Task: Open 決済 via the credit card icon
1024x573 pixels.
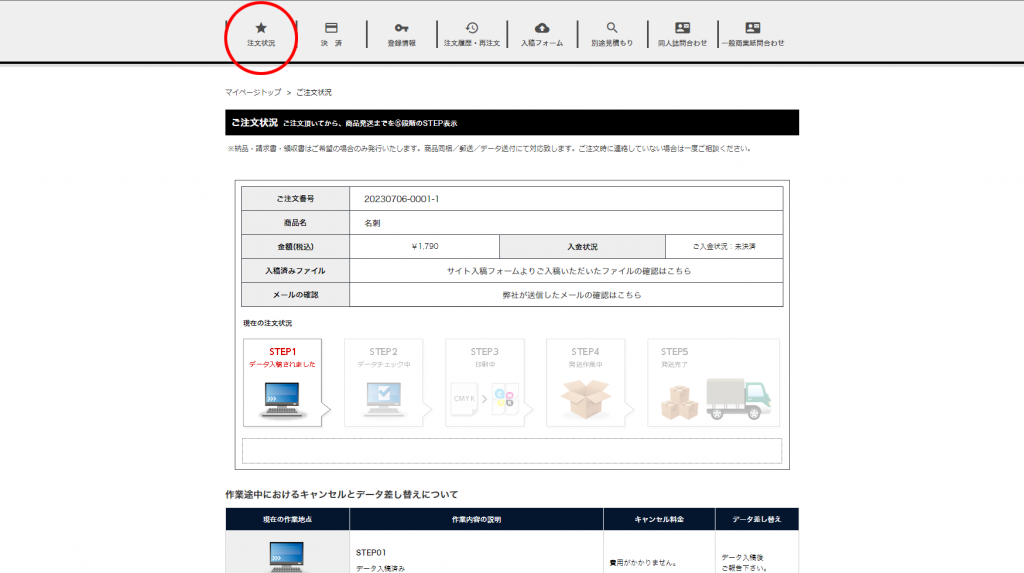Action: pyautogui.click(x=331, y=28)
